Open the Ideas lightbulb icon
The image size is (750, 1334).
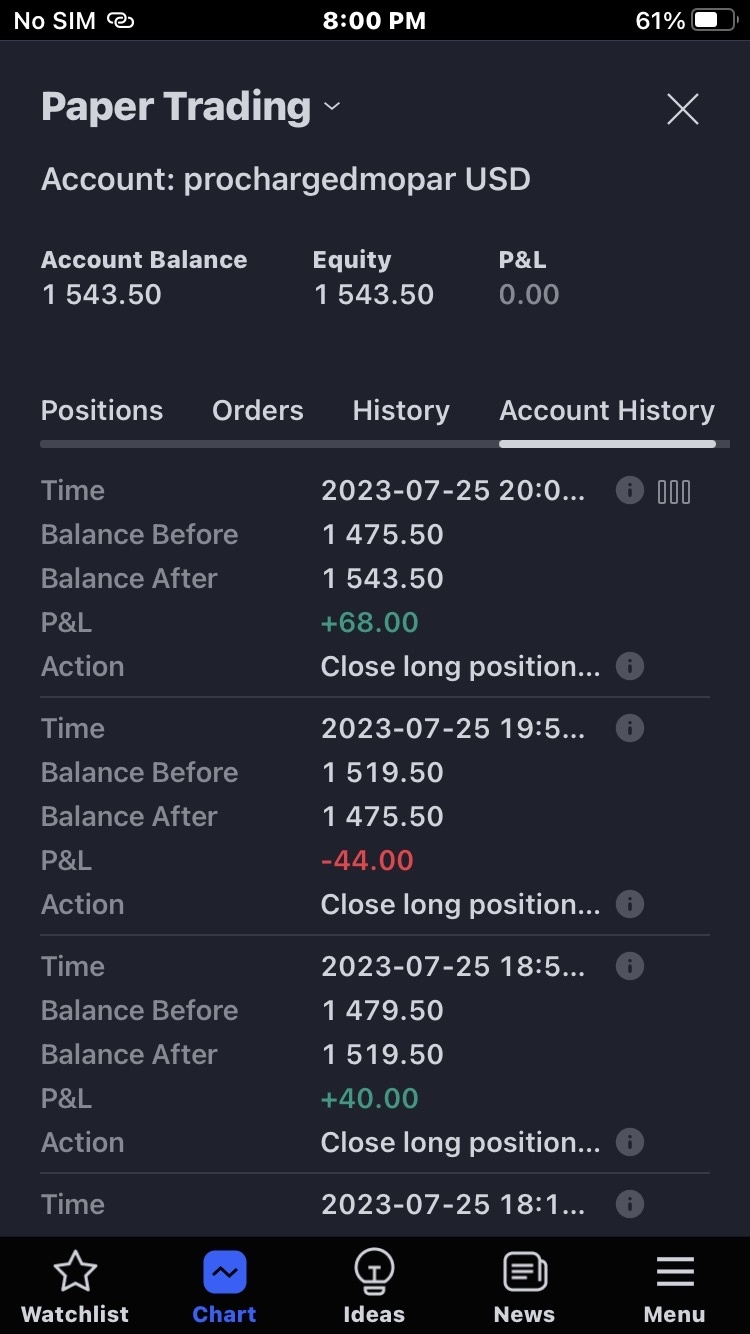[374, 1272]
